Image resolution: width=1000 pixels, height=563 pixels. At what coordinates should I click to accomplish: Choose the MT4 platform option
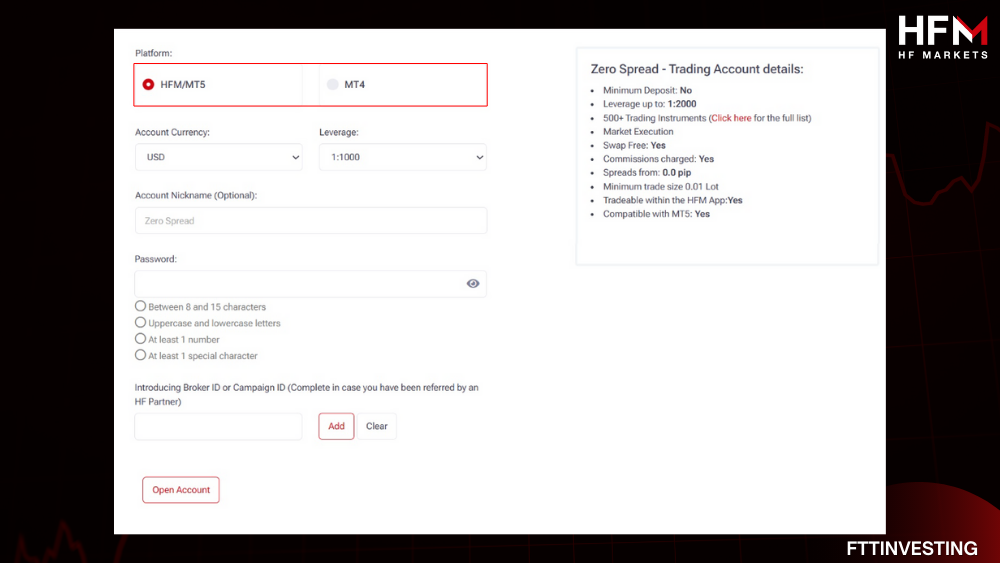pyautogui.click(x=333, y=85)
